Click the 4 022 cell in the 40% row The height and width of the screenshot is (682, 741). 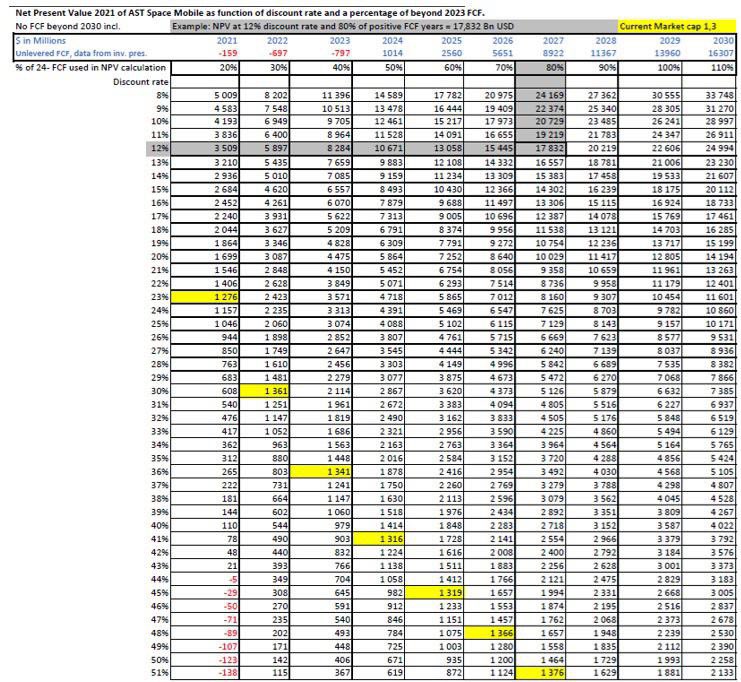click(x=709, y=525)
